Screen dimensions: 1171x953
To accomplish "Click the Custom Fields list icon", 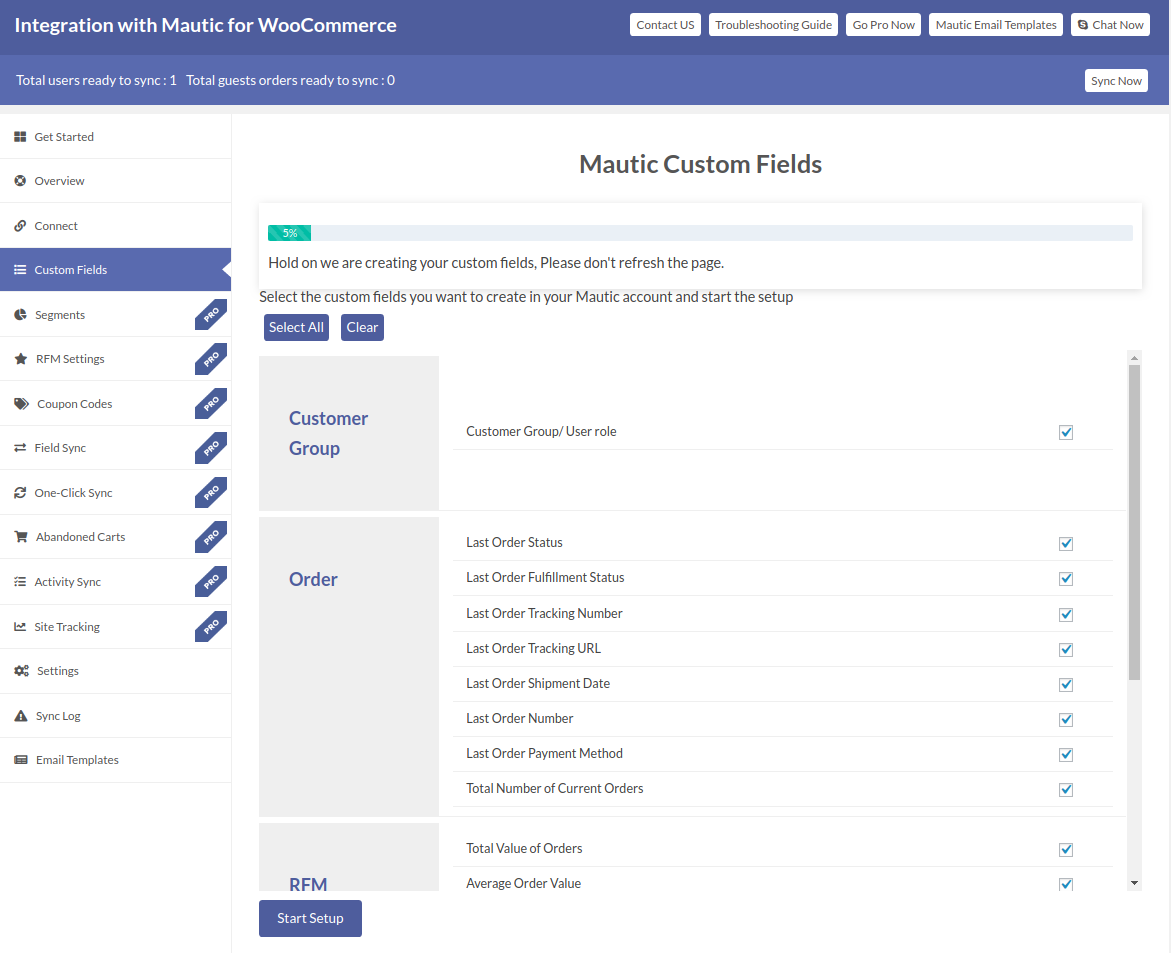I will (x=20, y=270).
